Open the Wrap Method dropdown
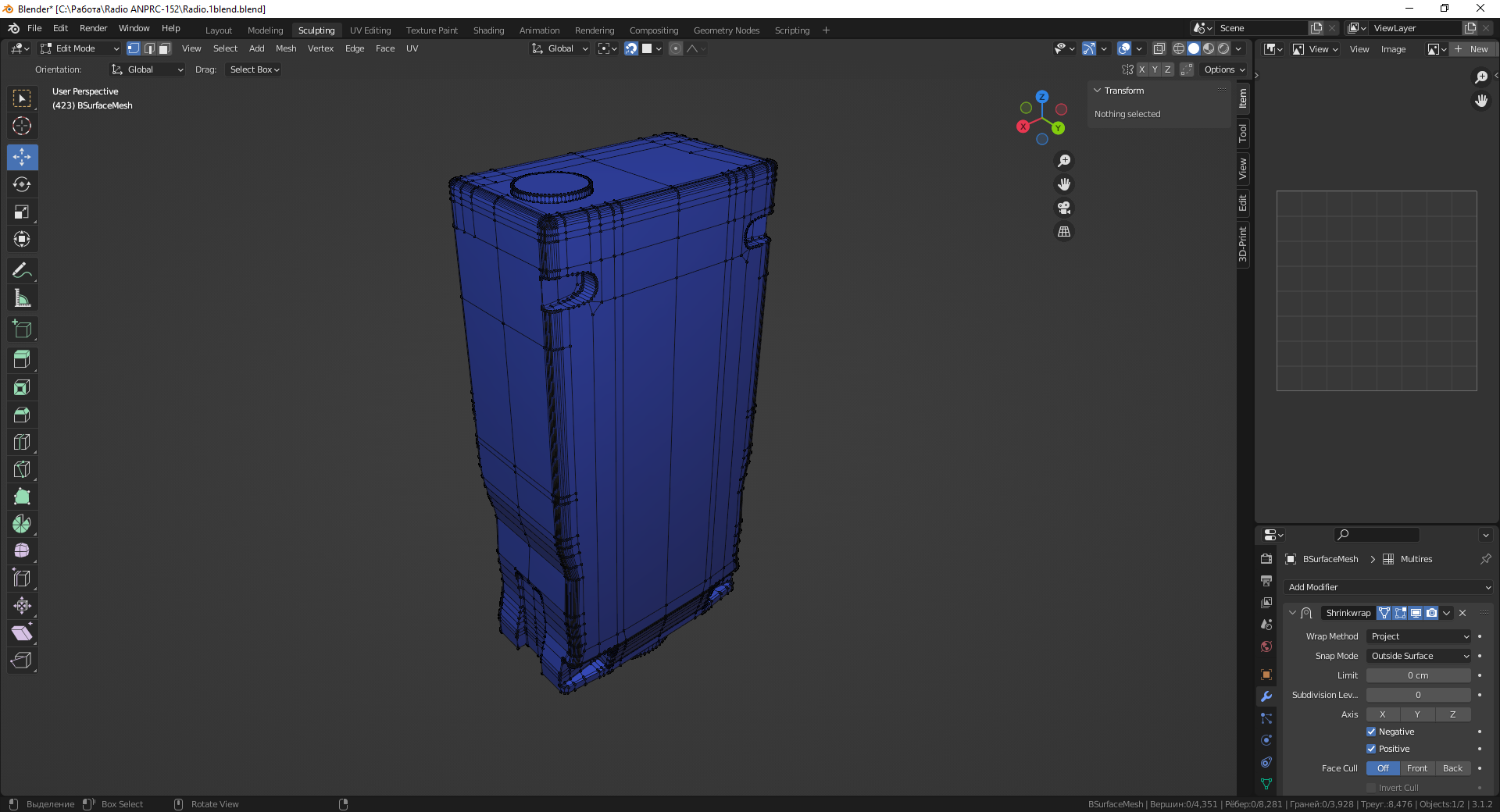 1419,636
